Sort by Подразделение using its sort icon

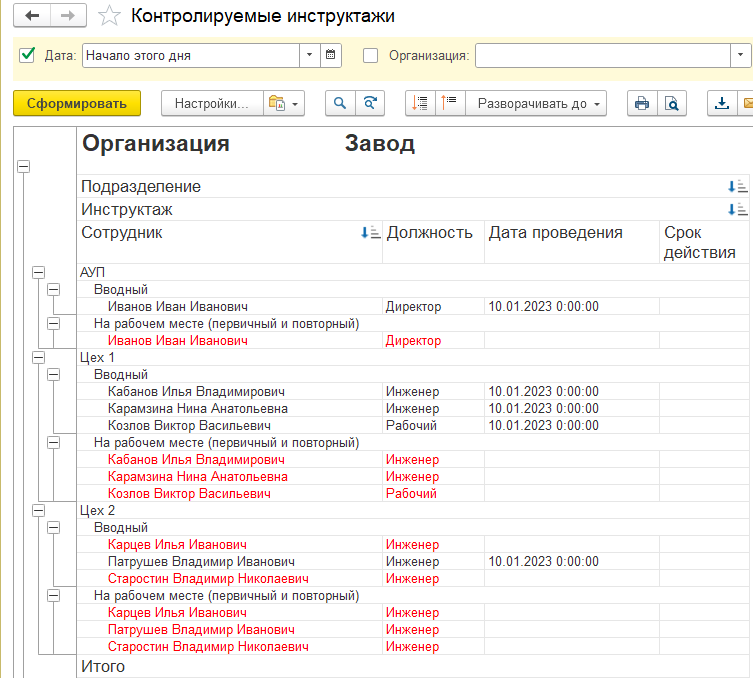(x=737, y=186)
